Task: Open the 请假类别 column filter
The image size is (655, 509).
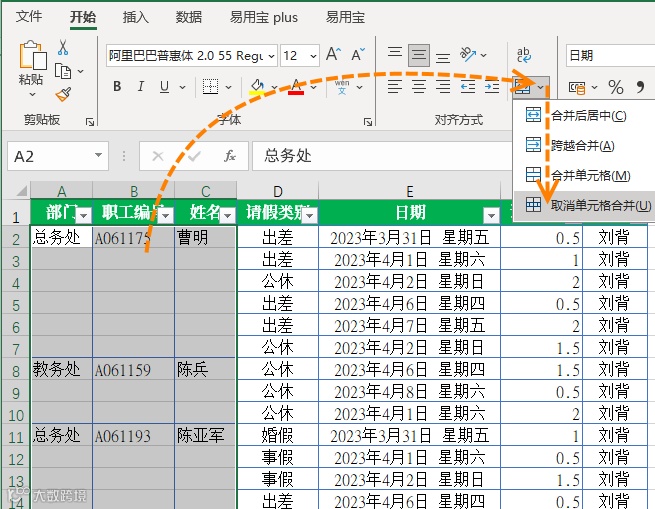Action: click(310, 216)
